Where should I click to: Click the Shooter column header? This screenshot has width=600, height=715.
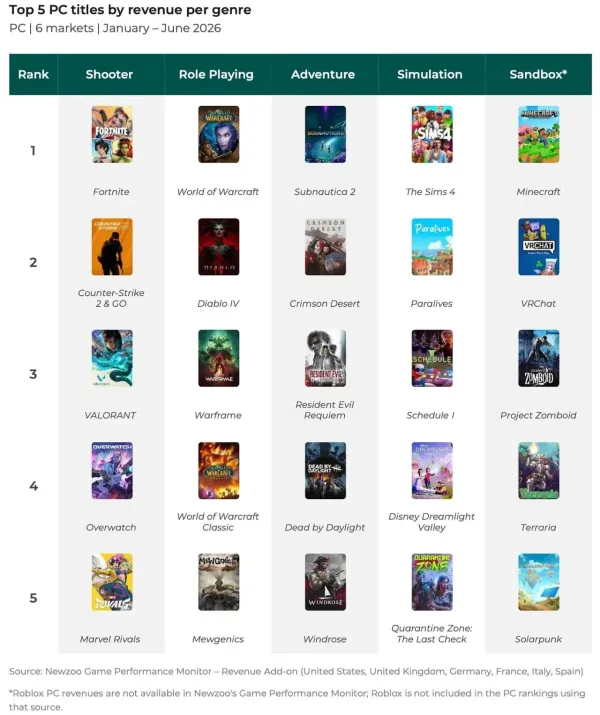click(x=109, y=74)
